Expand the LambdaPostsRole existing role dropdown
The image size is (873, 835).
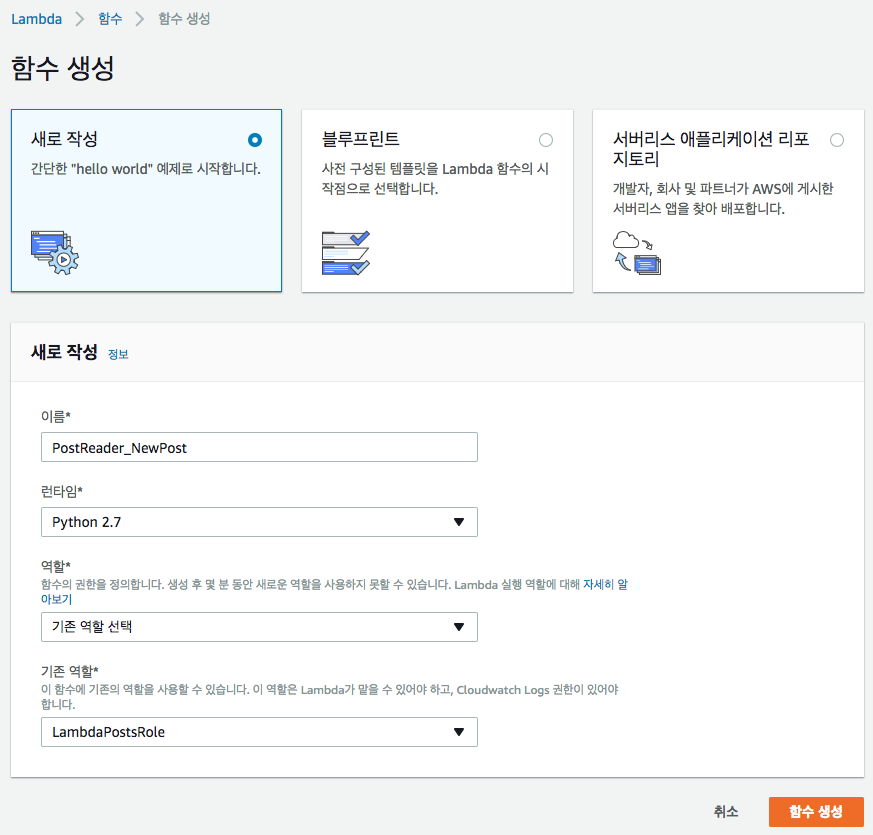point(259,732)
